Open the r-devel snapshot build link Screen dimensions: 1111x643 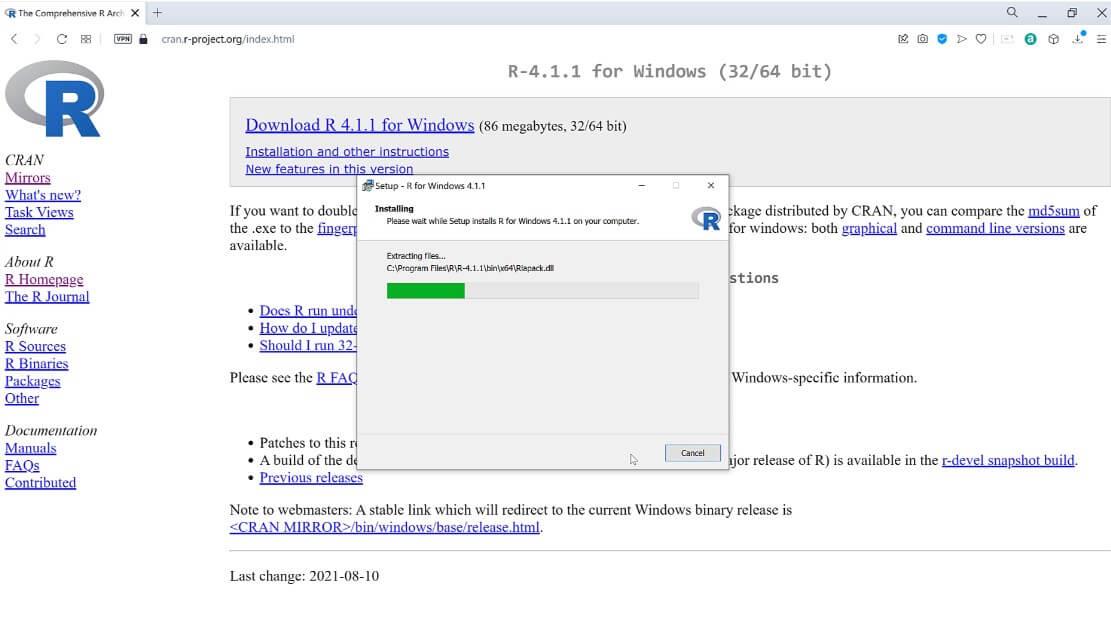(1008, 460)
